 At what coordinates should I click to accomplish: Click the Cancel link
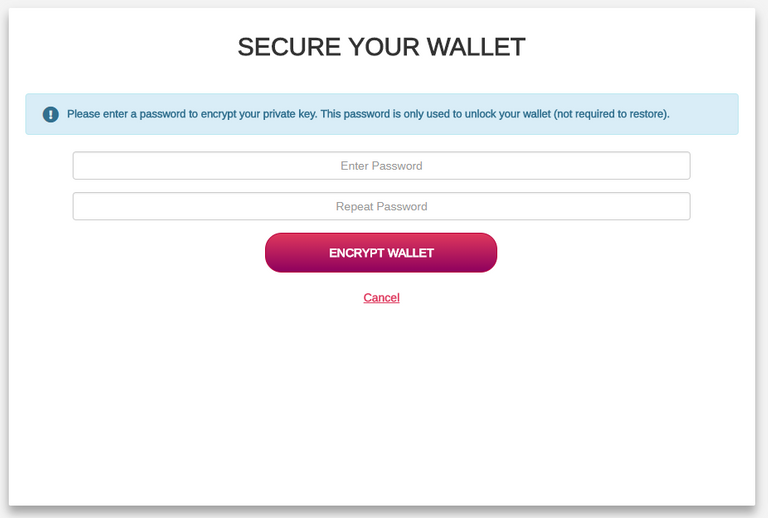click(x=381, y=298)
